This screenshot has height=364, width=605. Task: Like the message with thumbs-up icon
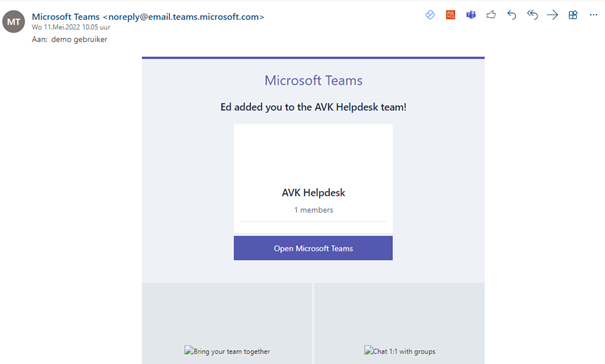tap(491, 15)
